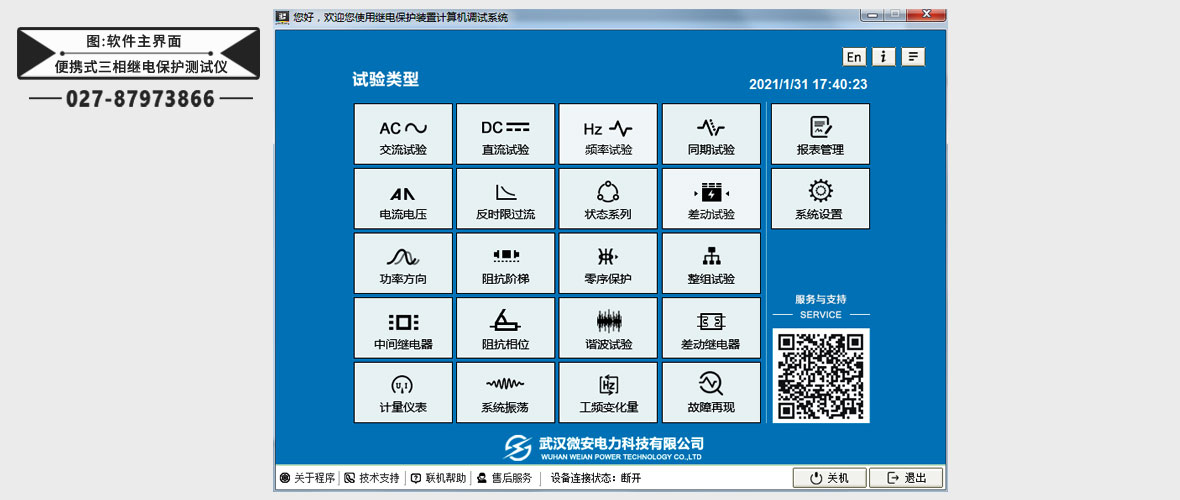The height and width of the screenshot is (500, 1180).
Task: Open the state sequence (状态系列) module
Action: pos(608,198)
